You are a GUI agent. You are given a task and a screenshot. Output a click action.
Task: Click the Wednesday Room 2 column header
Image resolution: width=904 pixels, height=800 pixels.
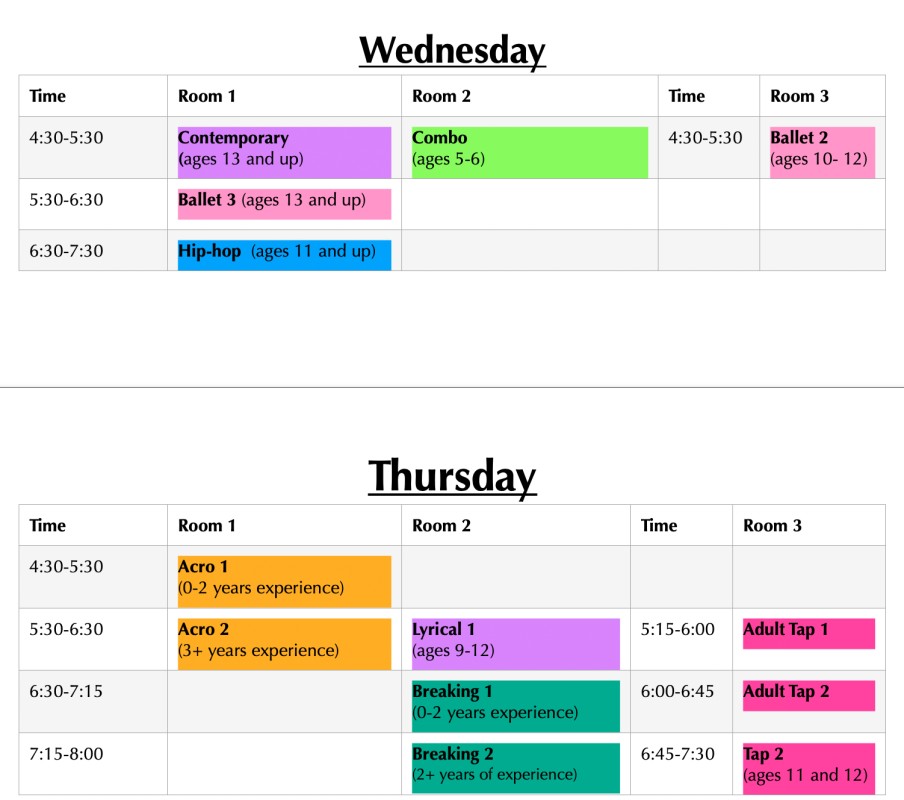[x=529, y=96]
